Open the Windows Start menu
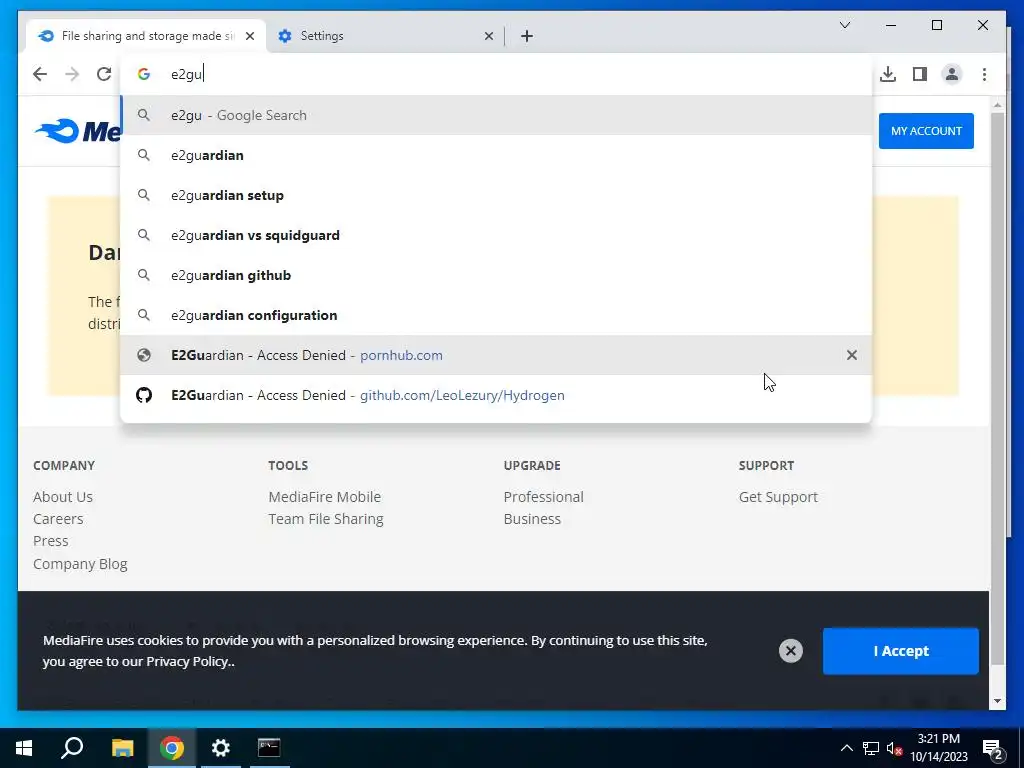 pyautogui.click(x=24, y=748)
